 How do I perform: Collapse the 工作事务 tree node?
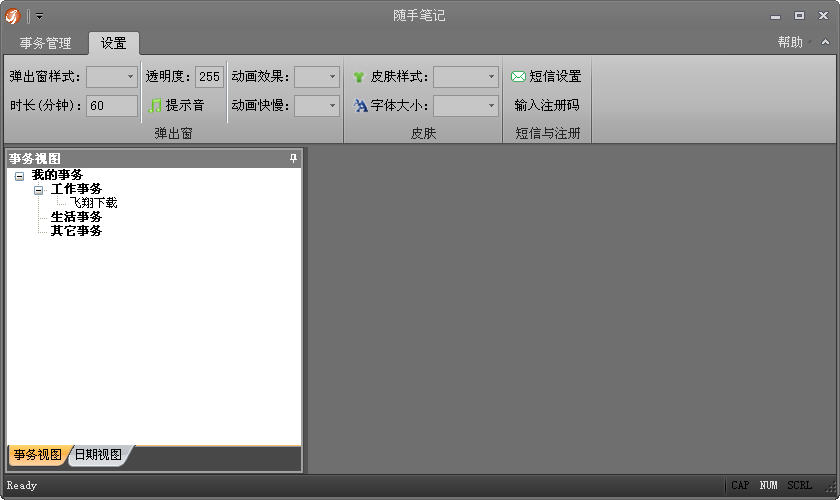[x=39, y=190]
